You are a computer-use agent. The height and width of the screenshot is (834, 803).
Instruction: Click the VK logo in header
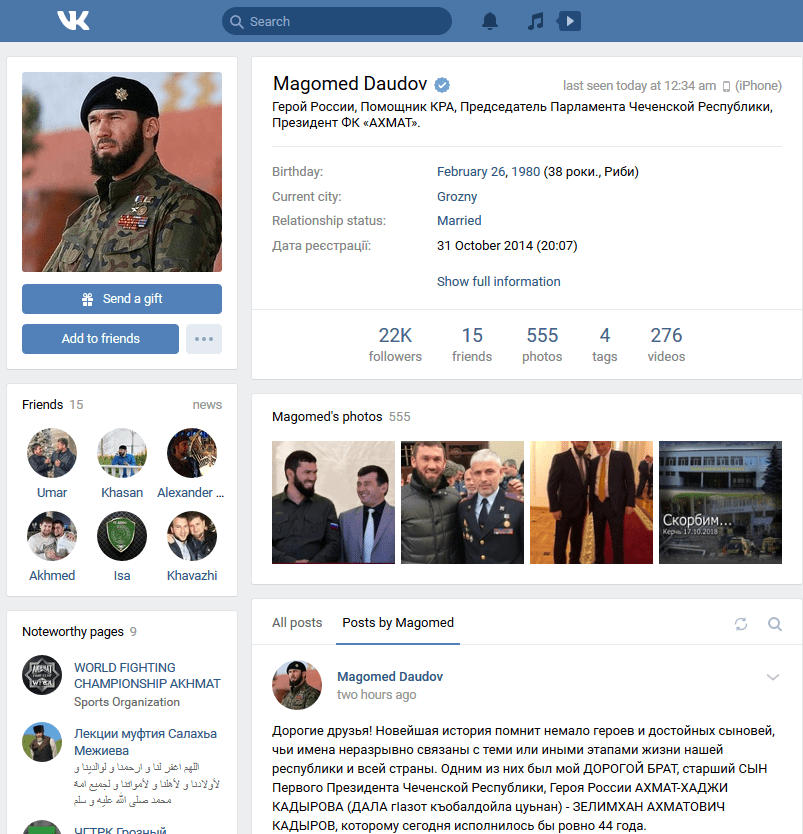point(73,21)
